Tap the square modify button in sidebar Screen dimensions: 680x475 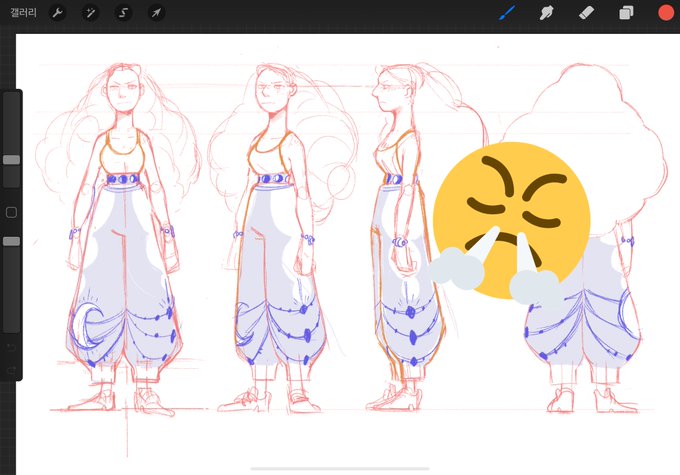pyautogui.click(x=11, y=212)
